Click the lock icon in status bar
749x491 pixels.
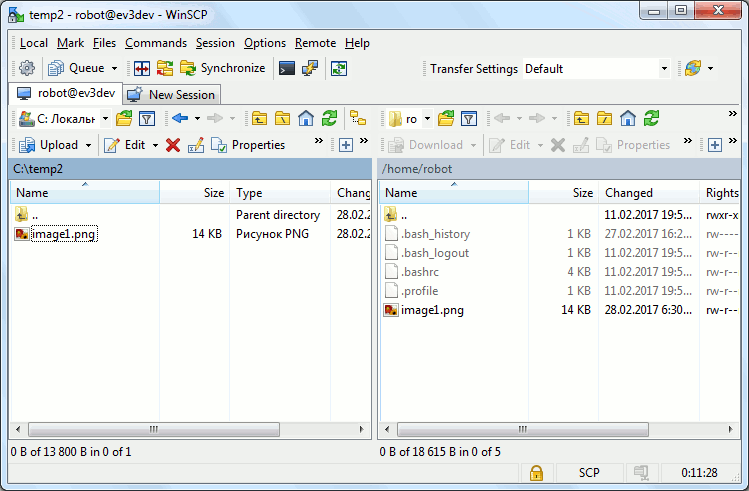[536, 473]
